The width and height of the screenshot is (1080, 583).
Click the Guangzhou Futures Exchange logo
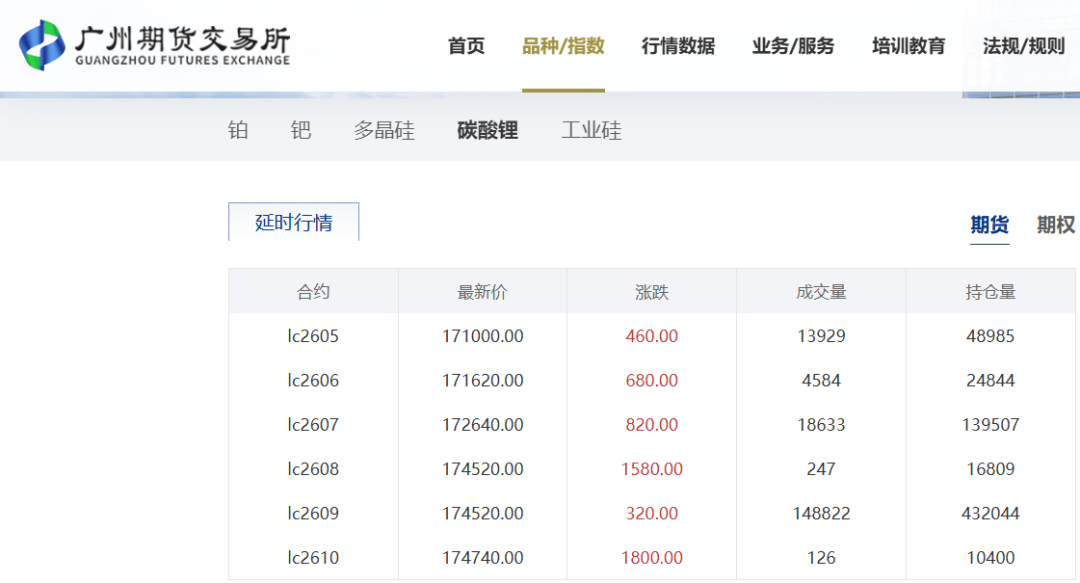point(155,46)
